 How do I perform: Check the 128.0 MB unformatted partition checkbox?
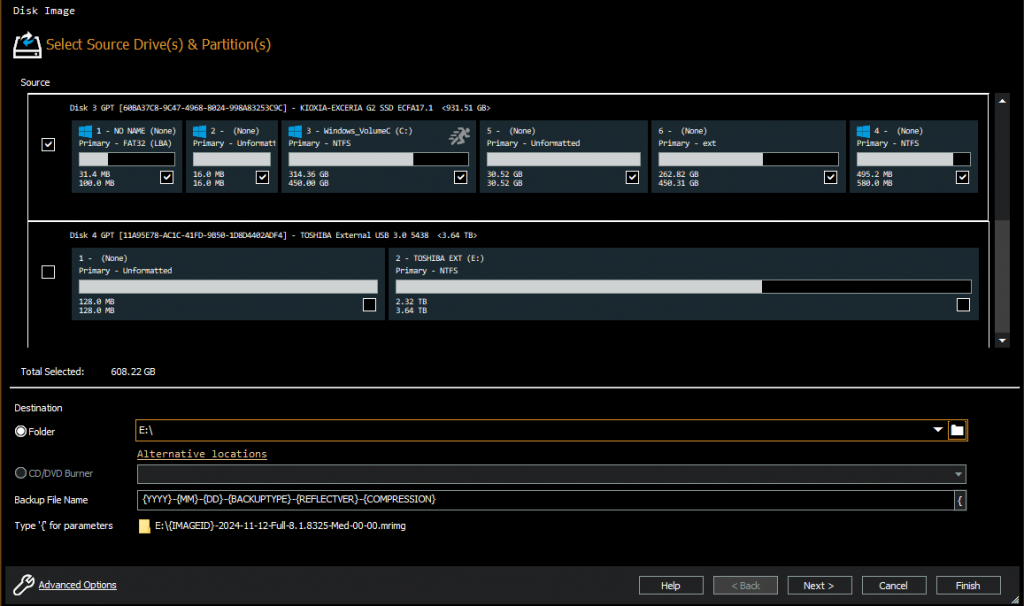point(369,304)
